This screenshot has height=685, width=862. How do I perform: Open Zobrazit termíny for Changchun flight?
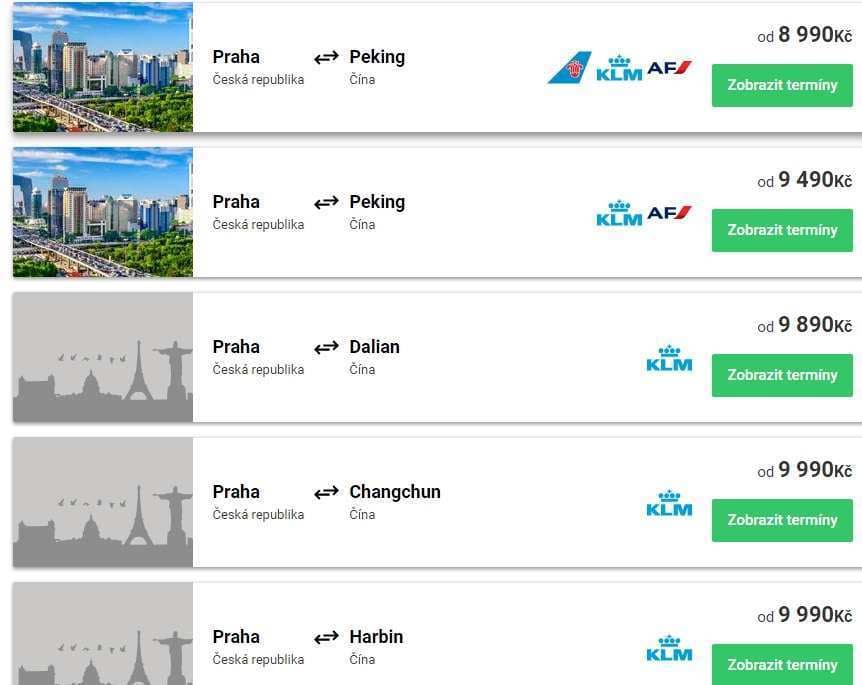(782, 520)
